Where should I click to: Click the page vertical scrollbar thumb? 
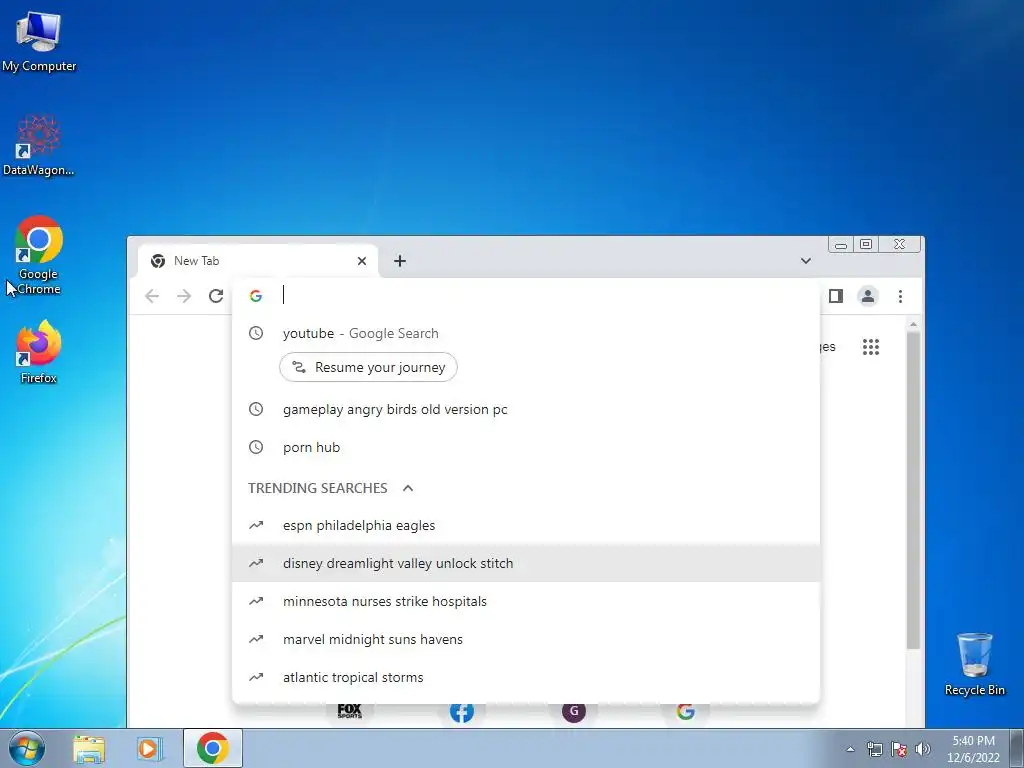(913, 490)
